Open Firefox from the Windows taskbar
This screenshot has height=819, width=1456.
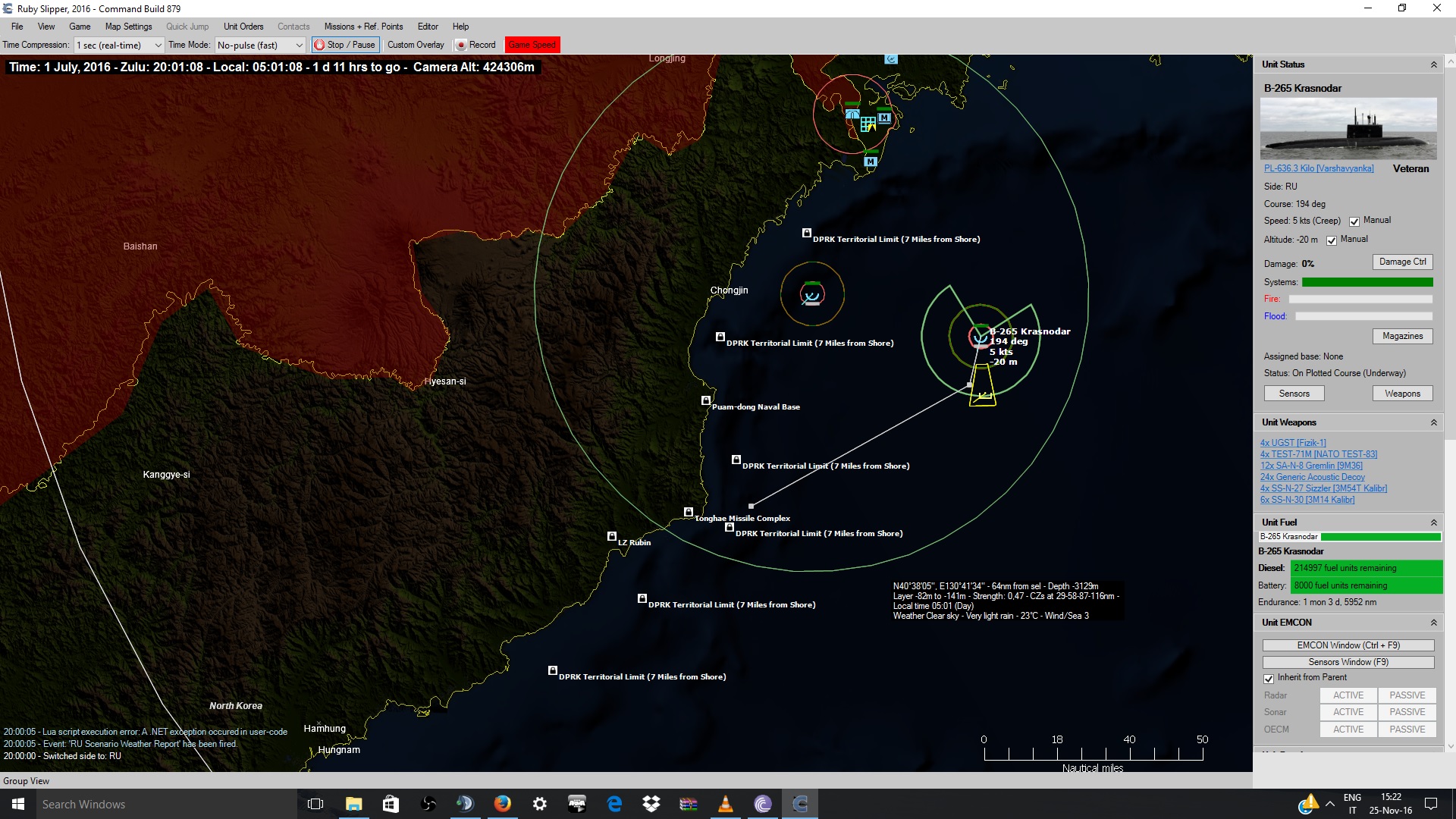[502, 804]
